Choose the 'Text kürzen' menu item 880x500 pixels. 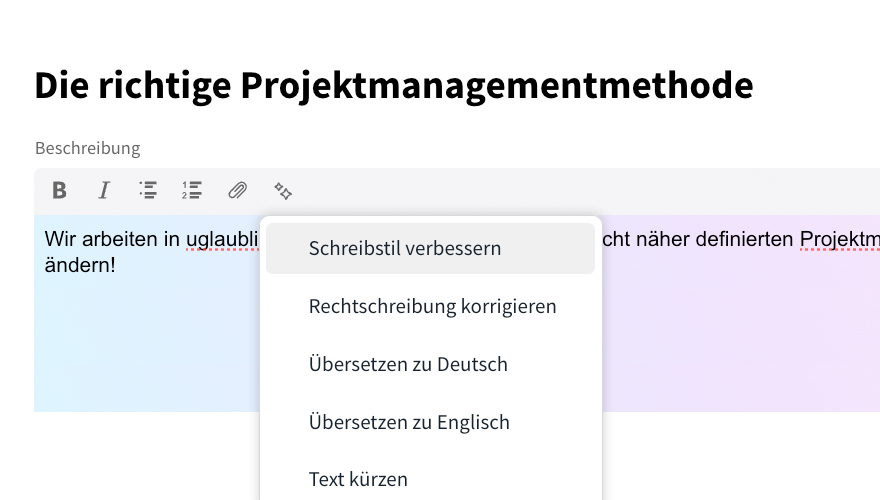(x=358, y=479)
